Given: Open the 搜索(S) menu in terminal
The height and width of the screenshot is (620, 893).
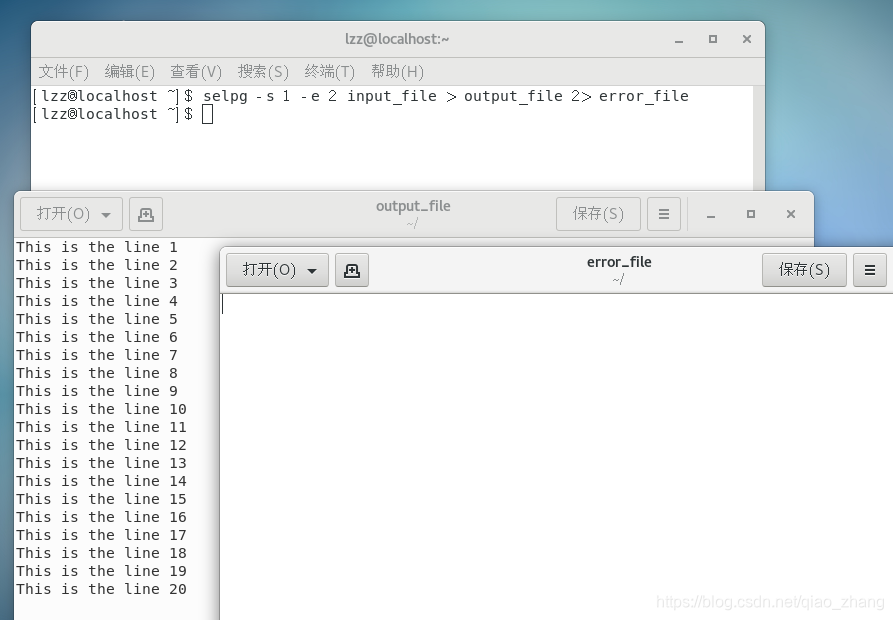Looking at the screenshot, I should (263, 72).
